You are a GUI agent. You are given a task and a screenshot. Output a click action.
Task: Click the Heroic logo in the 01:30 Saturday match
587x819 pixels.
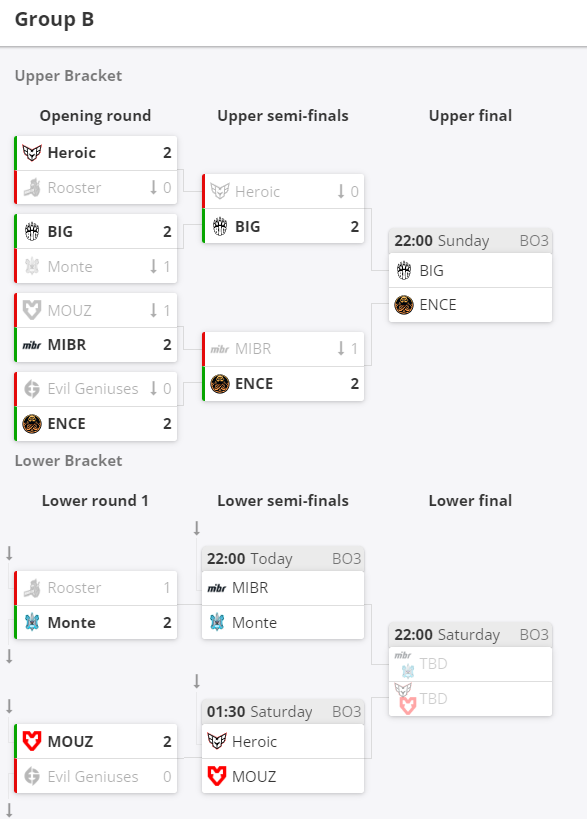click(x=217, y=741)
